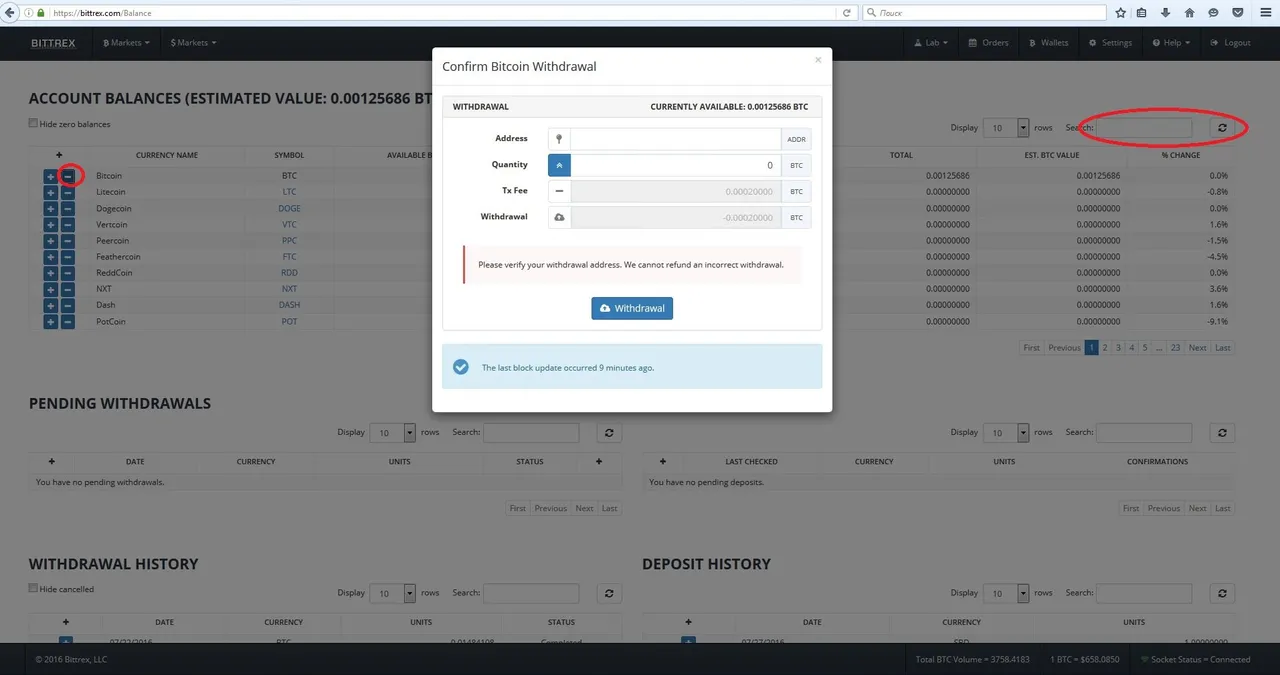Screen dimensions: 1280x675
Task: Expand the Lab dropdown menu
Action: tap(931, 43)
